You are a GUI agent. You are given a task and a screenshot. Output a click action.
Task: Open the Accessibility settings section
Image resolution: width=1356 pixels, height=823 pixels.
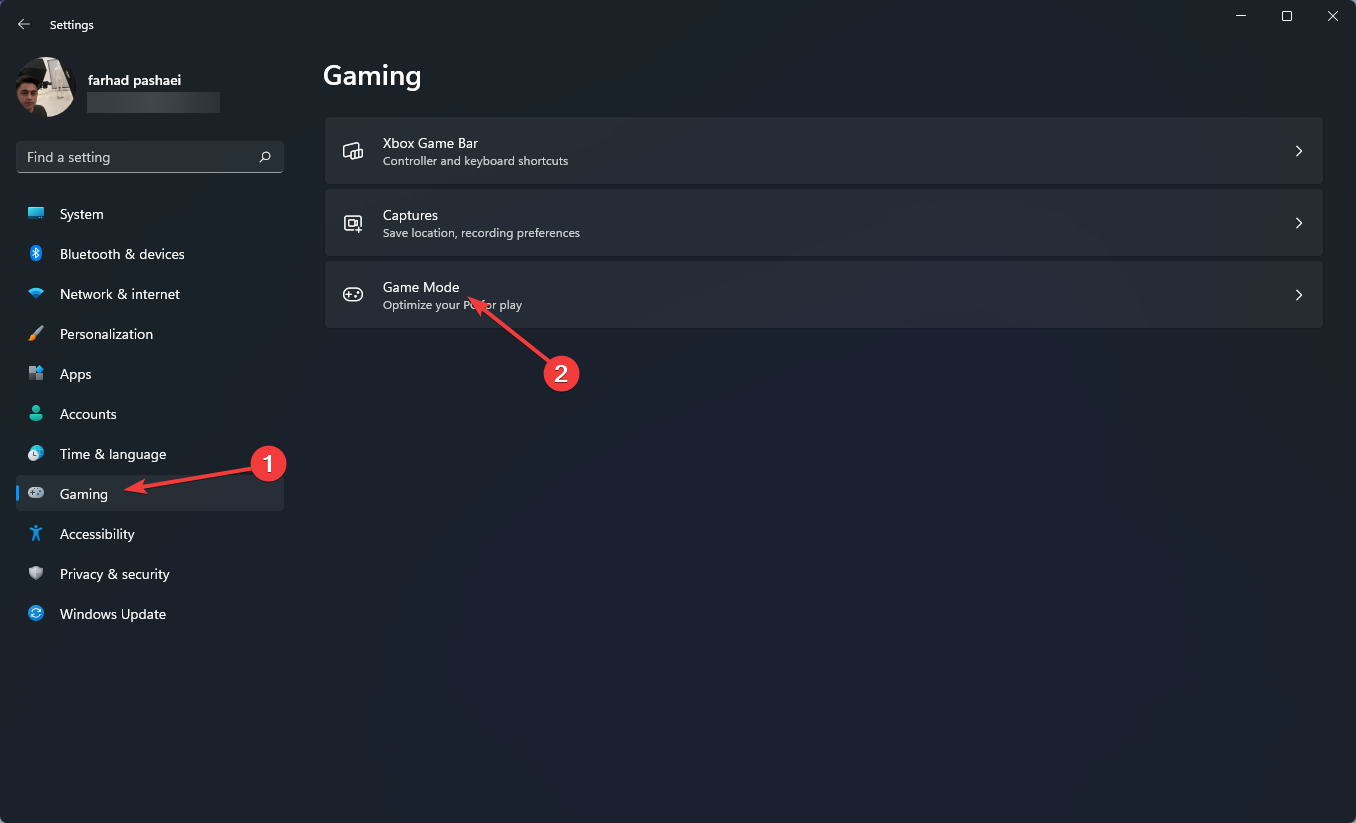click(97, 534)
